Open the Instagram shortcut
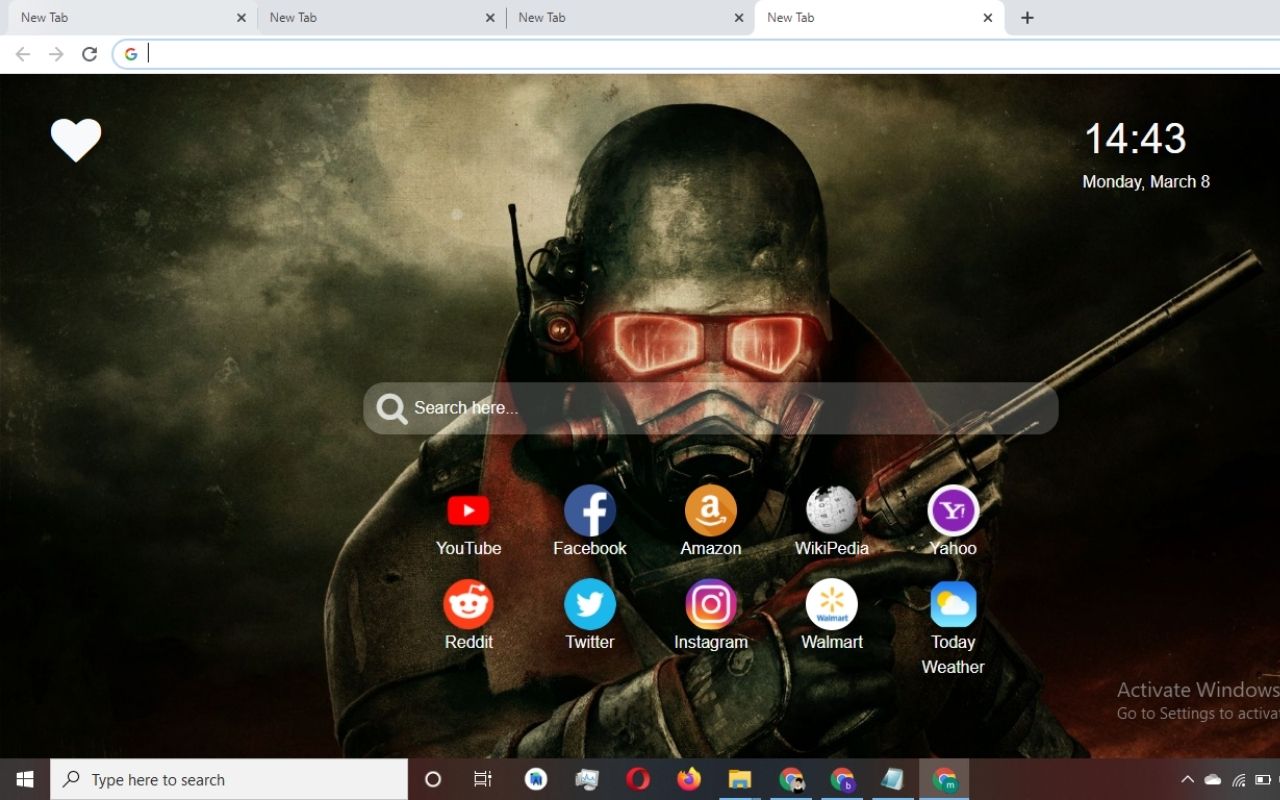 710,604
